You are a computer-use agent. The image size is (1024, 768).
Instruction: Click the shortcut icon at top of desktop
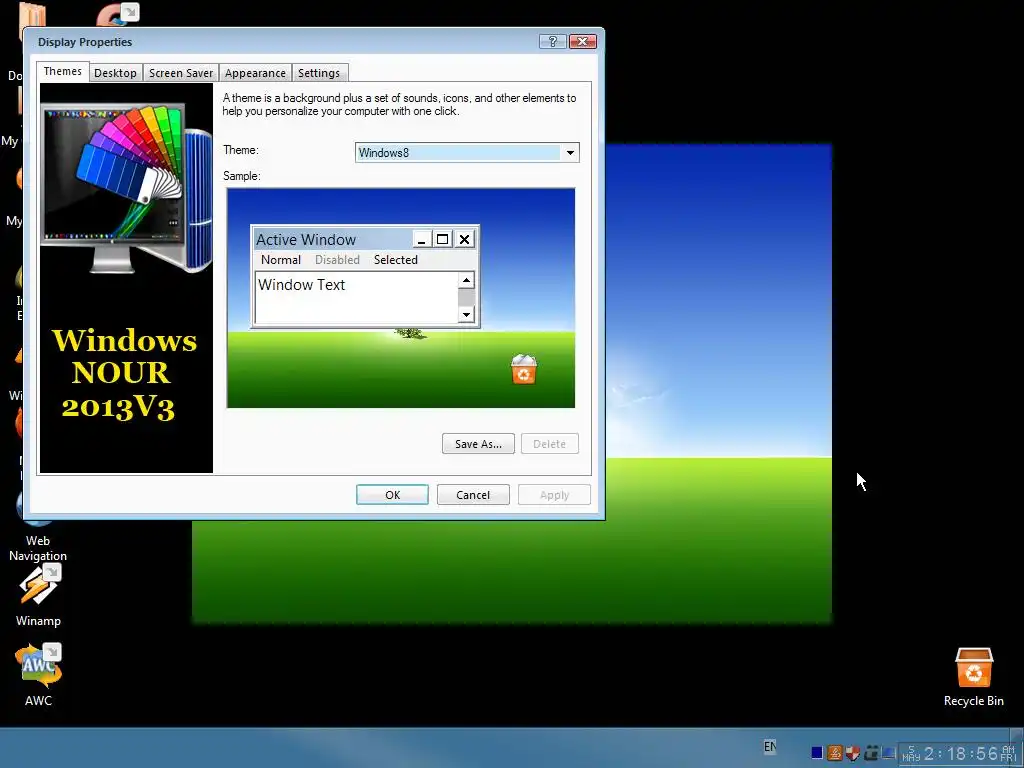[118, 14]
